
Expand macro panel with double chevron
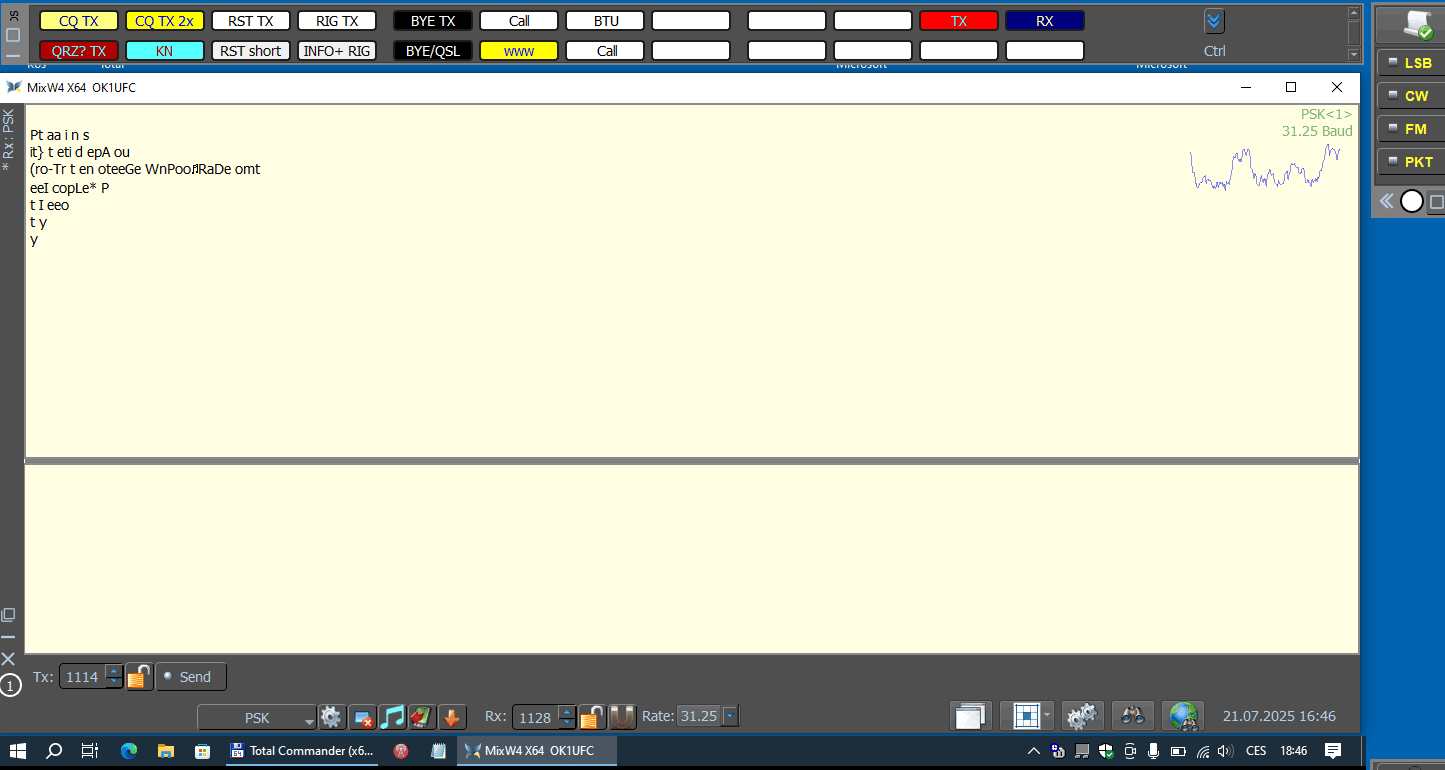click(x=1213, y=21)
